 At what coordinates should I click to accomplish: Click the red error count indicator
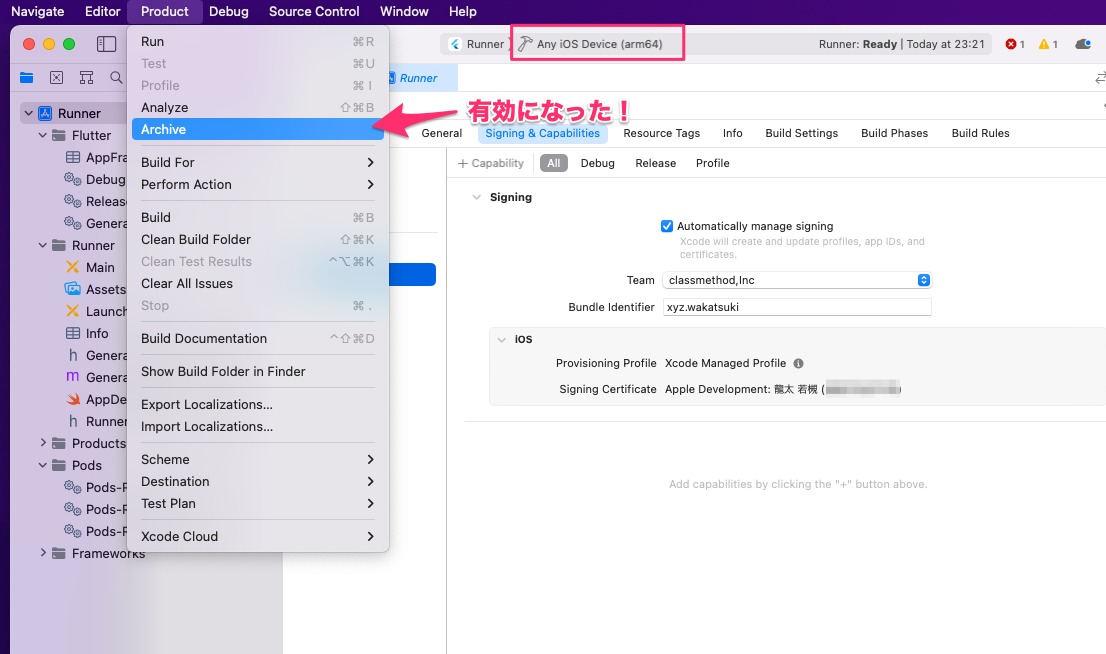pyautogui.click(x=1015, y=44)
